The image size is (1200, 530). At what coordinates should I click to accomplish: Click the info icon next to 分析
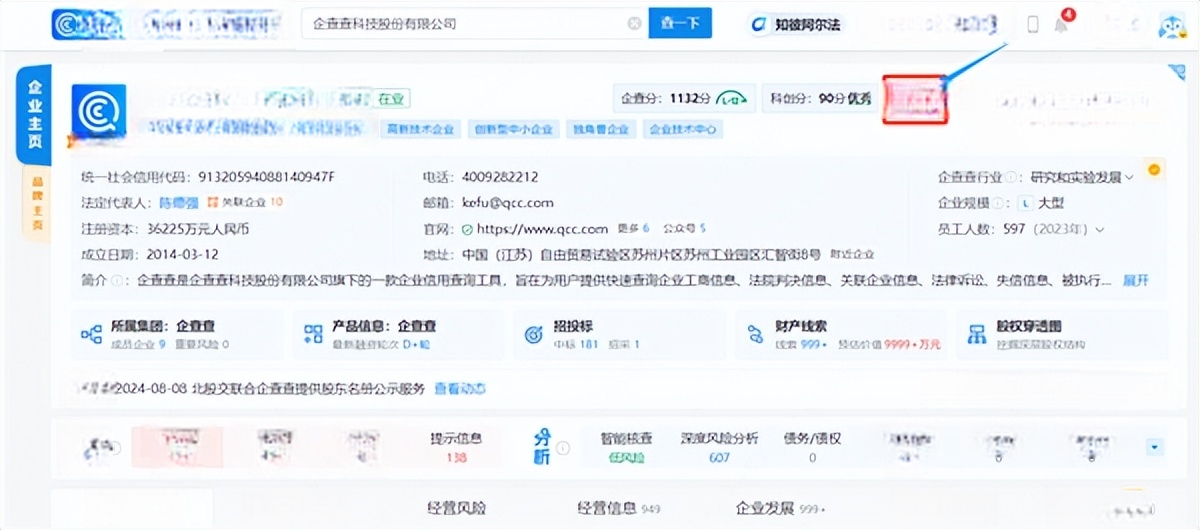(x=564, y=447)
